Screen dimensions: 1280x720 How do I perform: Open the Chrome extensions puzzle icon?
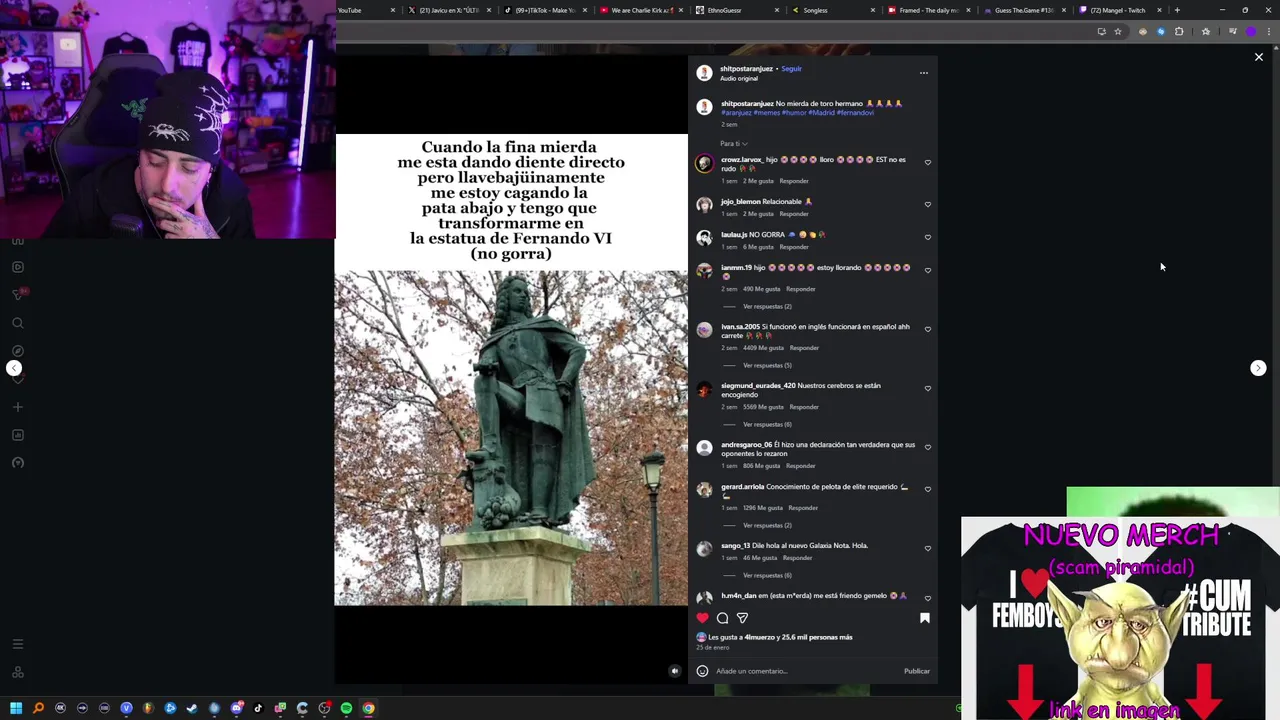coord(1179,31)
